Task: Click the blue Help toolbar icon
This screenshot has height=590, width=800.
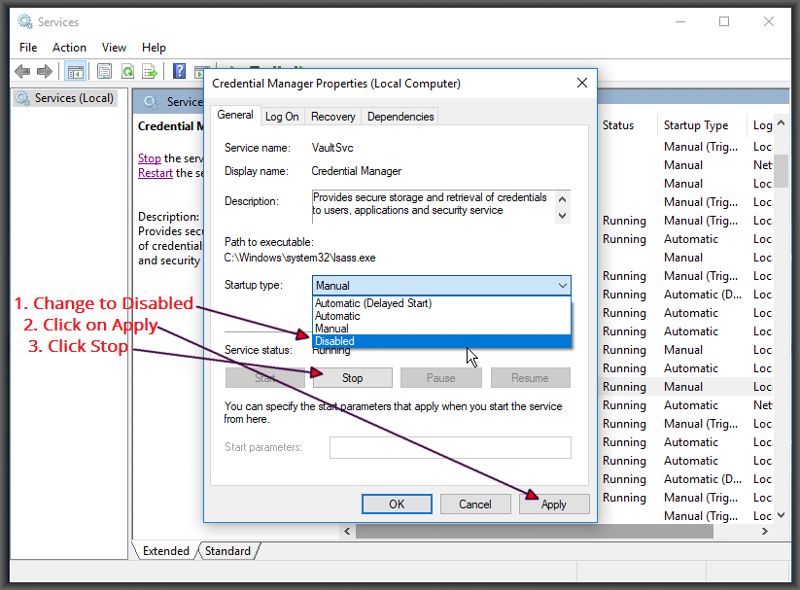Action: pyautogui.click(x=179, y=71)
